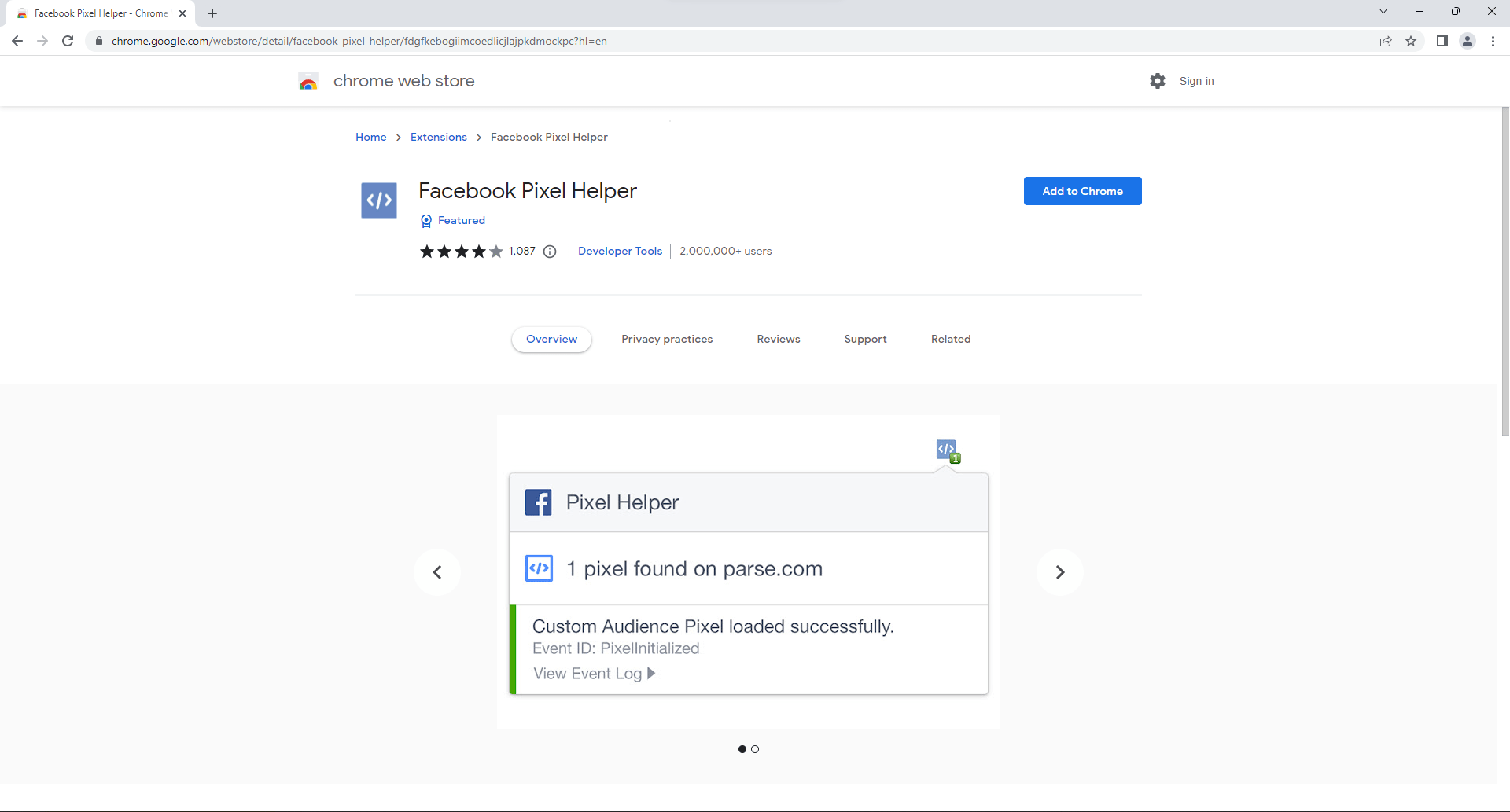Go back using the browser back arrow
Image resolution: width=1510 pixels, height=812 pixels.
[17, 41]
